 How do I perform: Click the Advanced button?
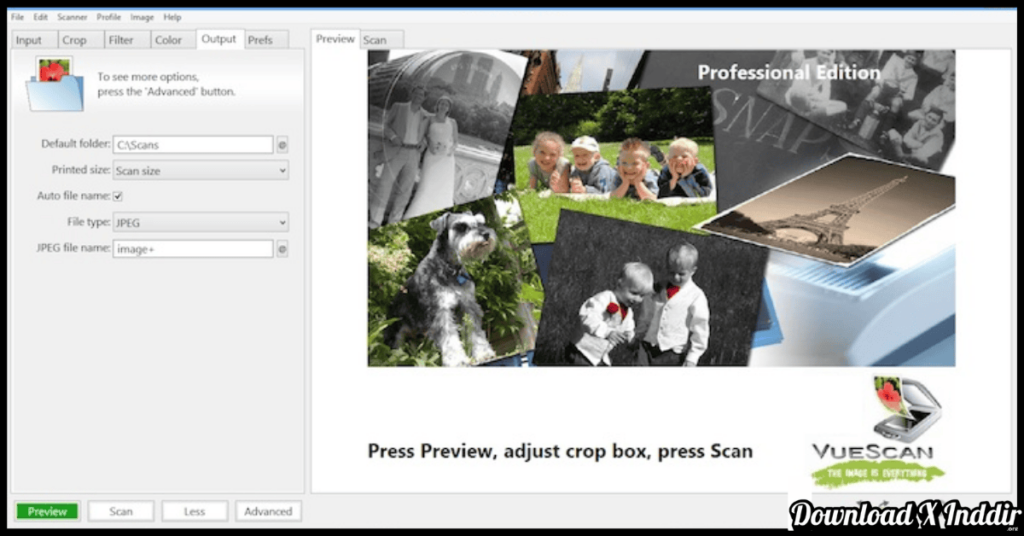point(268,511)
